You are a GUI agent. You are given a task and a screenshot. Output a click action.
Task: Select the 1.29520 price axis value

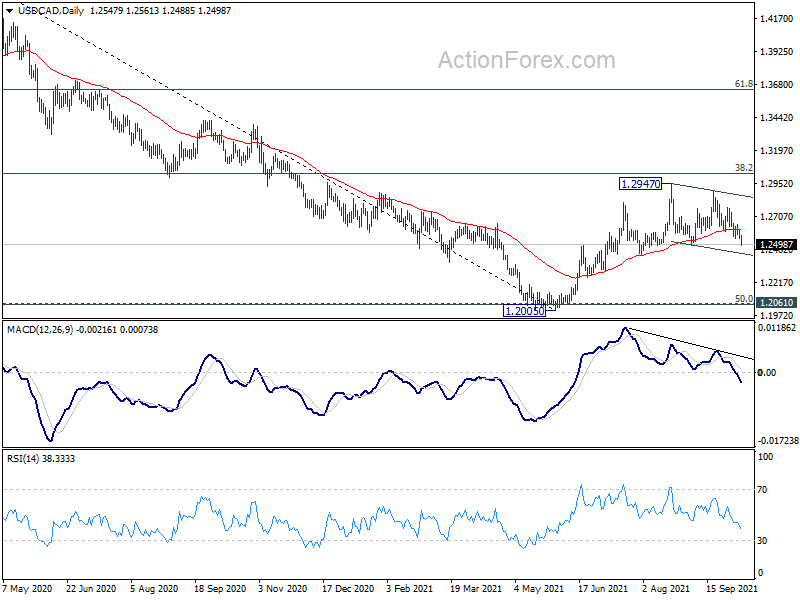click(777, 184)
